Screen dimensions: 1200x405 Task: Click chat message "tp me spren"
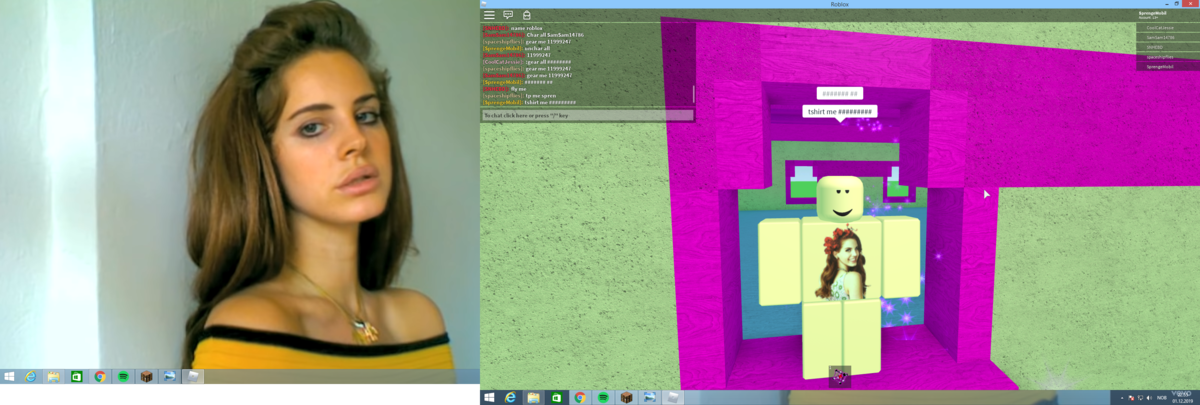click(x=540, y=96)
